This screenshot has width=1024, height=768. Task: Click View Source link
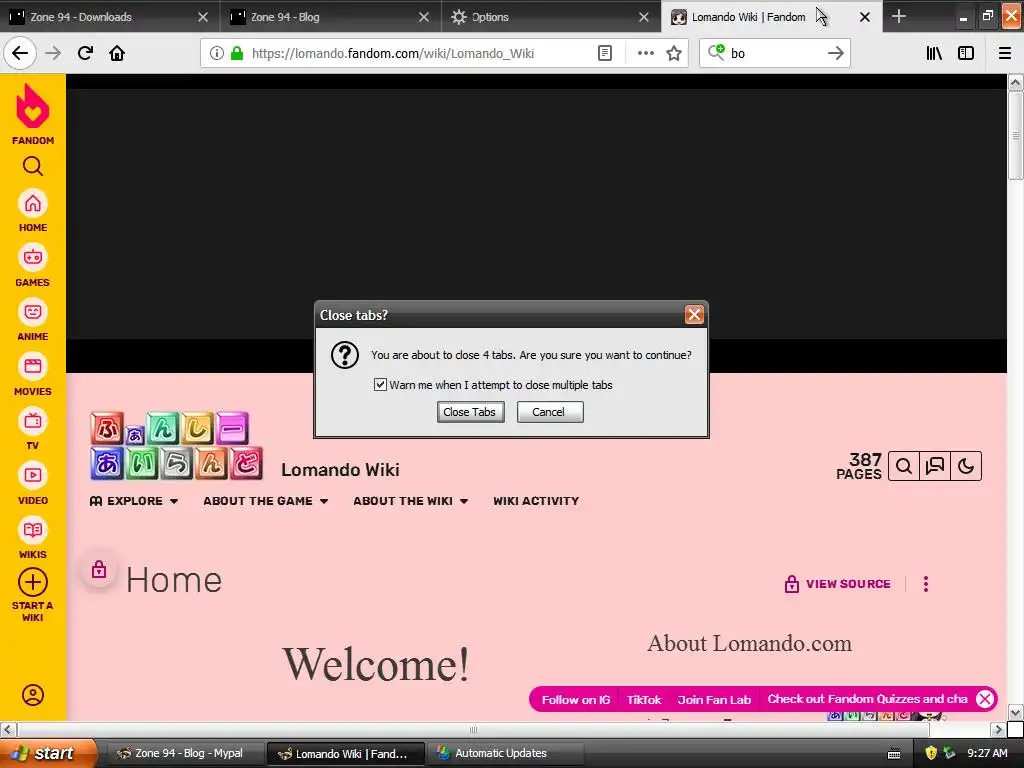pyautogui.click(x=838, y=584)
